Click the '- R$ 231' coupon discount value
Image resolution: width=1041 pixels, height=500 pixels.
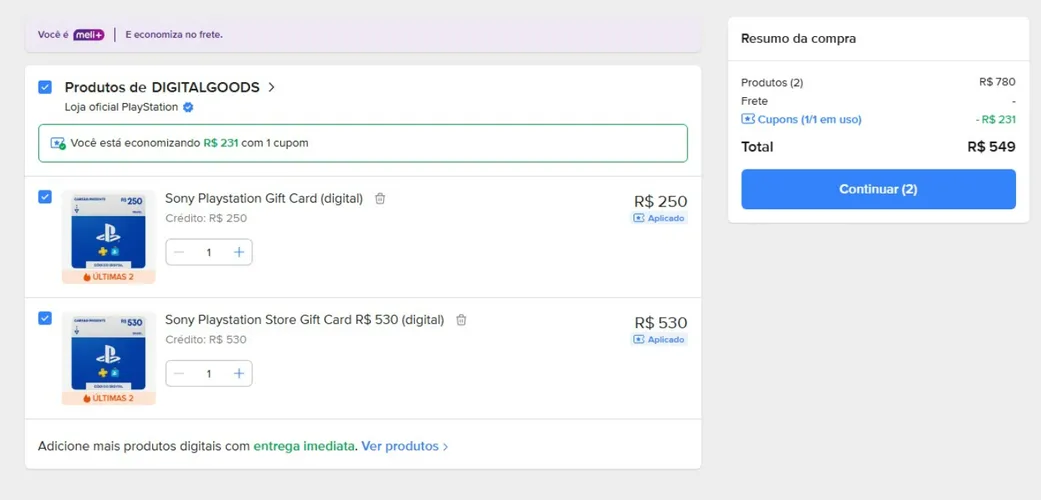tap(996, 120)
